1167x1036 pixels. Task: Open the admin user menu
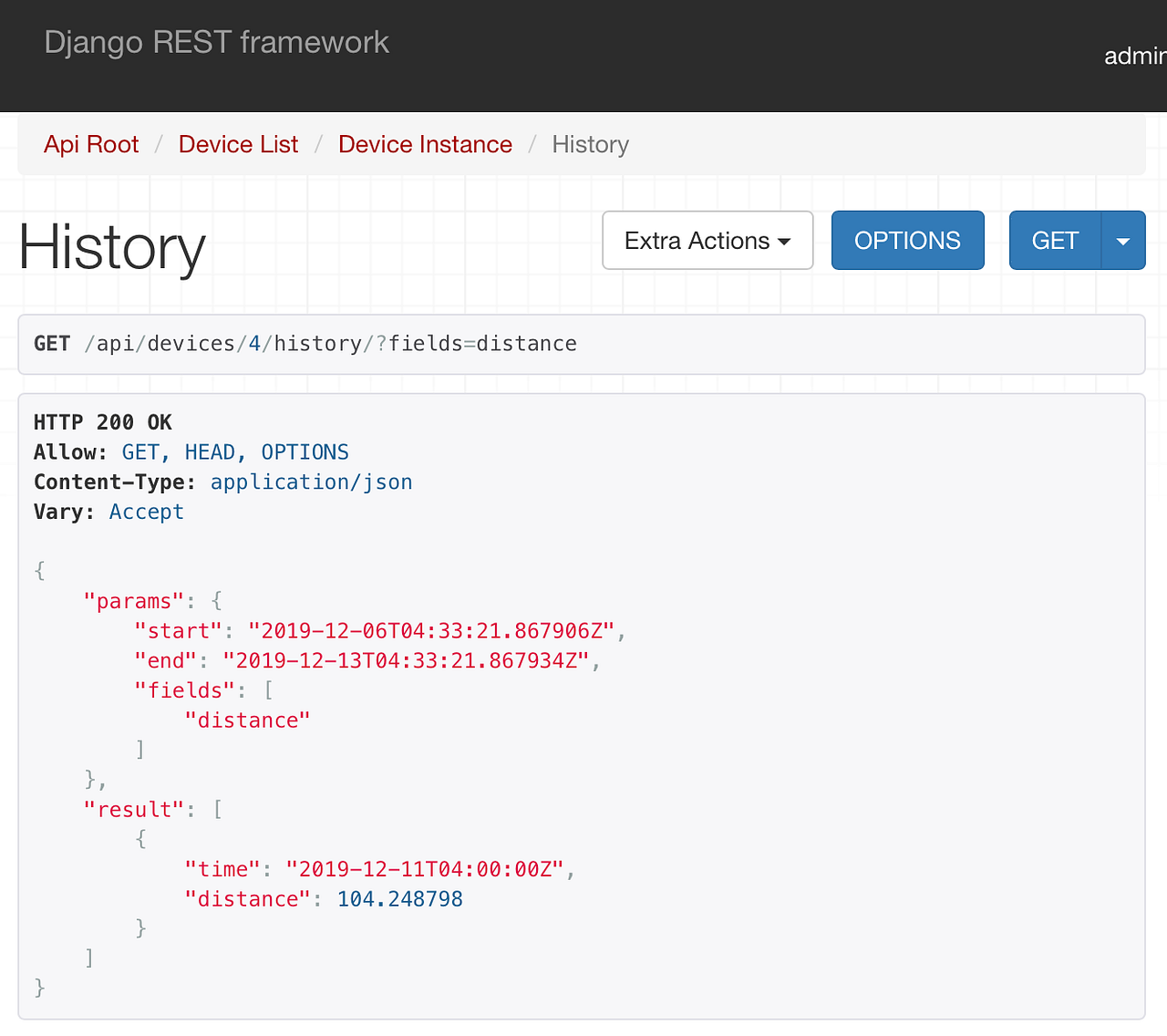click(1134, 57)
